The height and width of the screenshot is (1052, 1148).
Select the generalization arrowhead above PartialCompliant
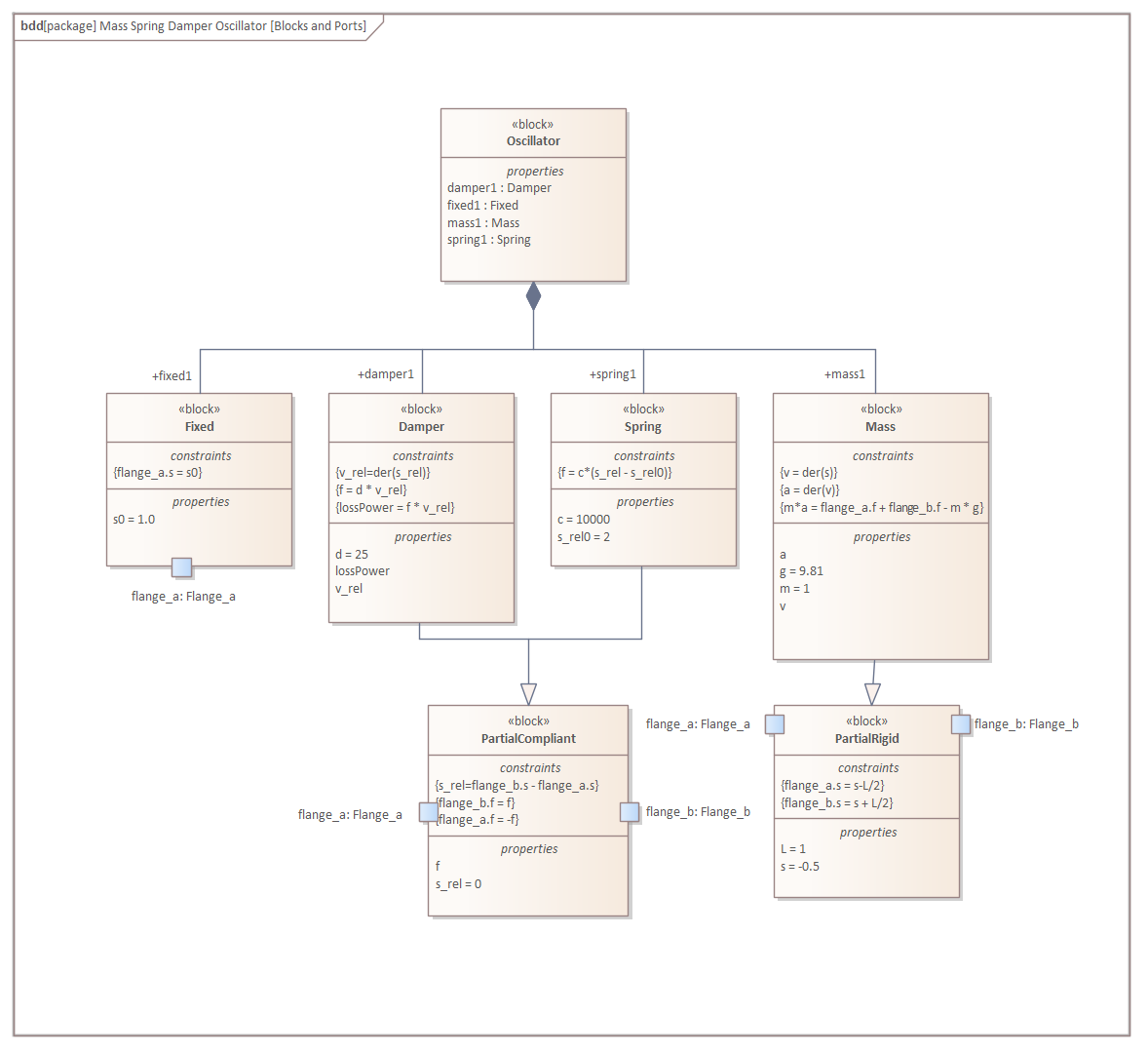528,693
